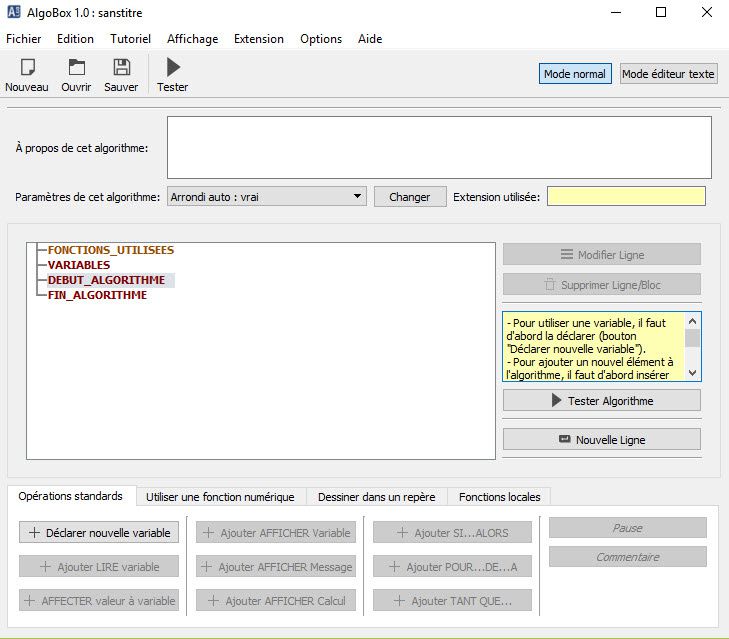Click the Commentaire button
Viewport: 729px width, 639px height.
pos(628,557)
